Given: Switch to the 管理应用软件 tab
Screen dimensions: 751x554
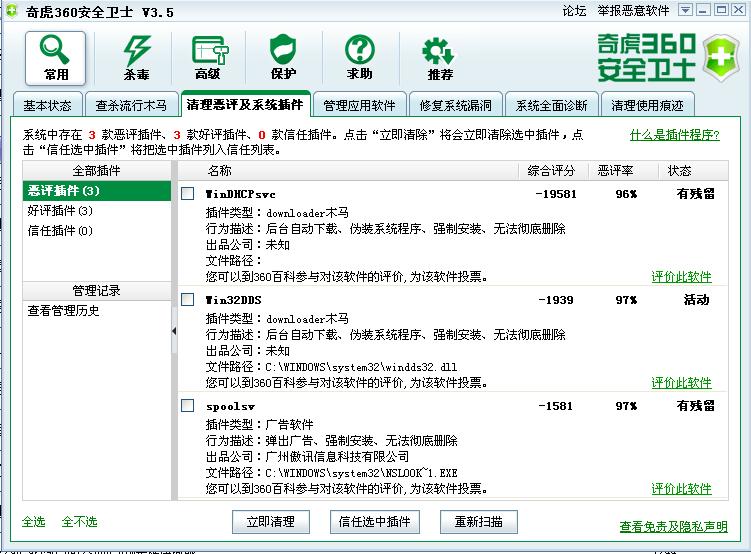Looking at the screenshot, I should tap(360, 105).
